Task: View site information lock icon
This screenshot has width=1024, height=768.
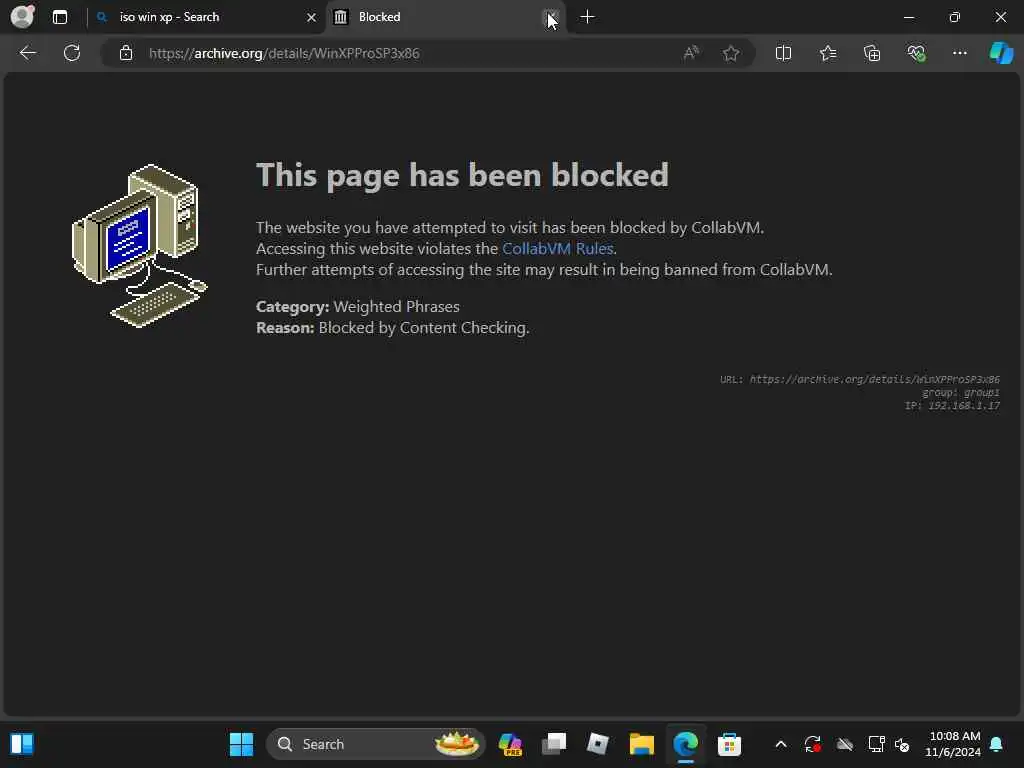Action: [x=126, y=53]
